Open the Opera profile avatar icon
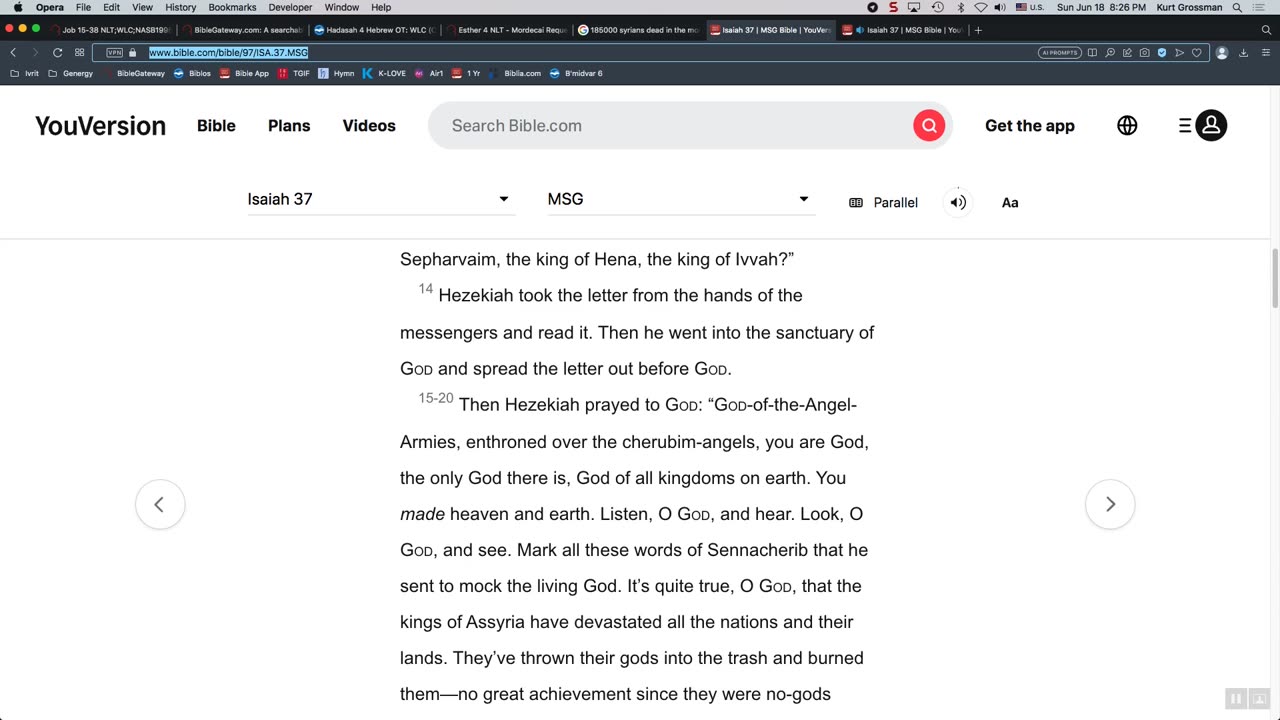This screenshot has height=720, width=1280. click(1222, 53)
